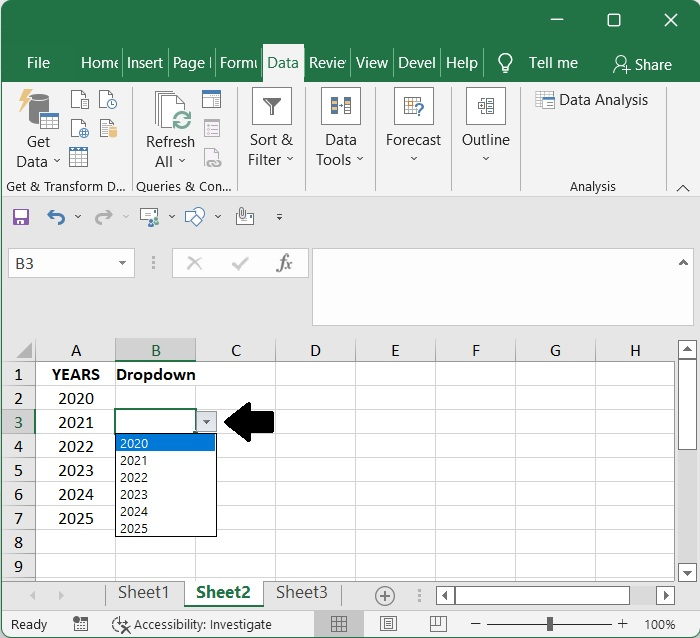Click the Save icon in quick access toolbar

21,217
